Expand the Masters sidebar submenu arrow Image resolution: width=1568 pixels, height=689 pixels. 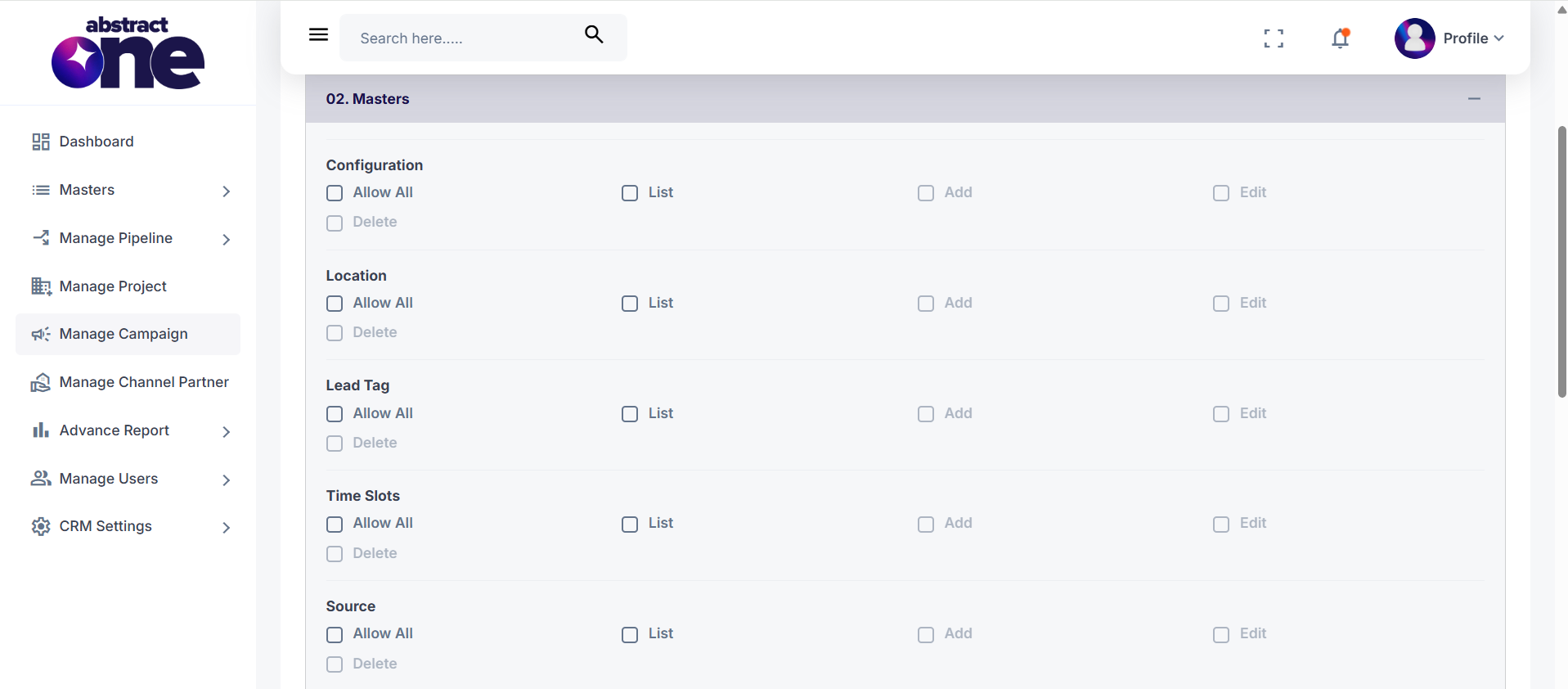pos(227,191)
